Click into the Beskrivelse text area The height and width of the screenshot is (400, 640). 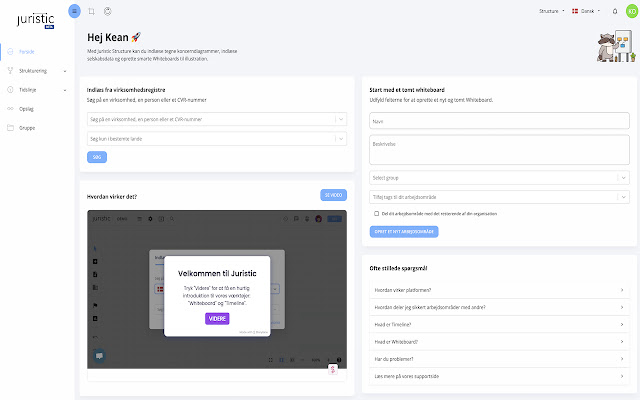[x=499, y=150]
